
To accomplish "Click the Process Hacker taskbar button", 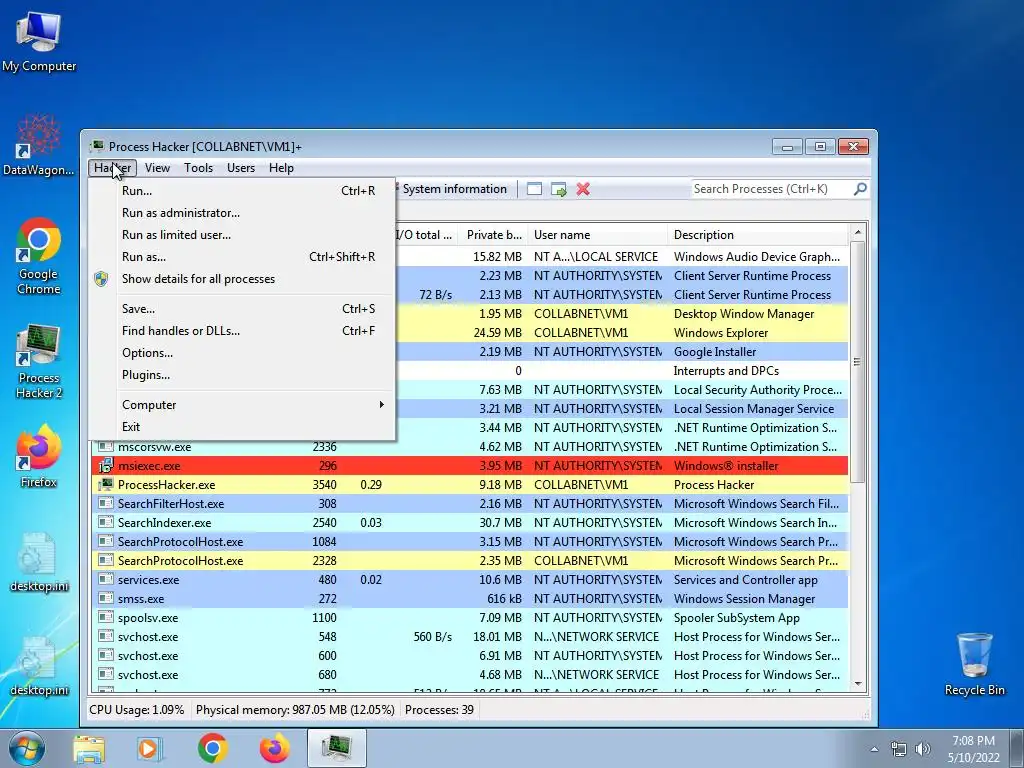I will click(x=336, y=748).
